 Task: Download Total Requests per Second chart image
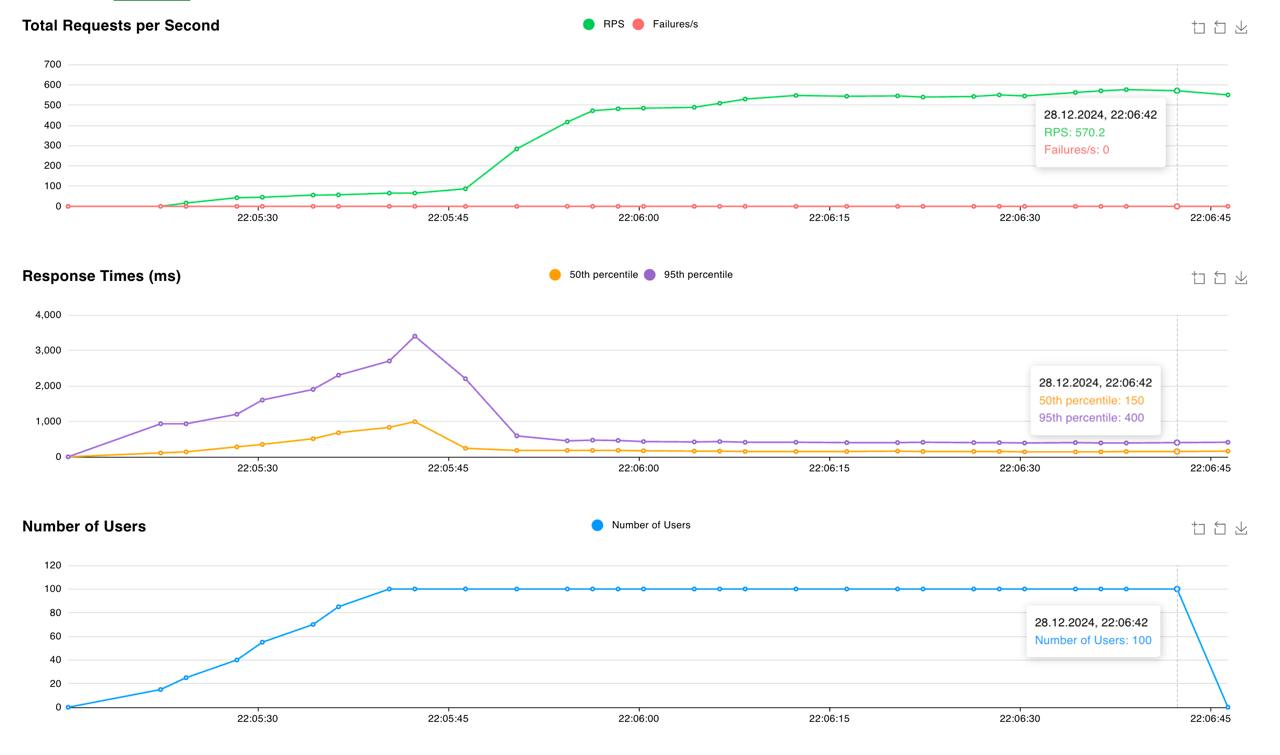pyautogui.click(x=1241, y=28)
